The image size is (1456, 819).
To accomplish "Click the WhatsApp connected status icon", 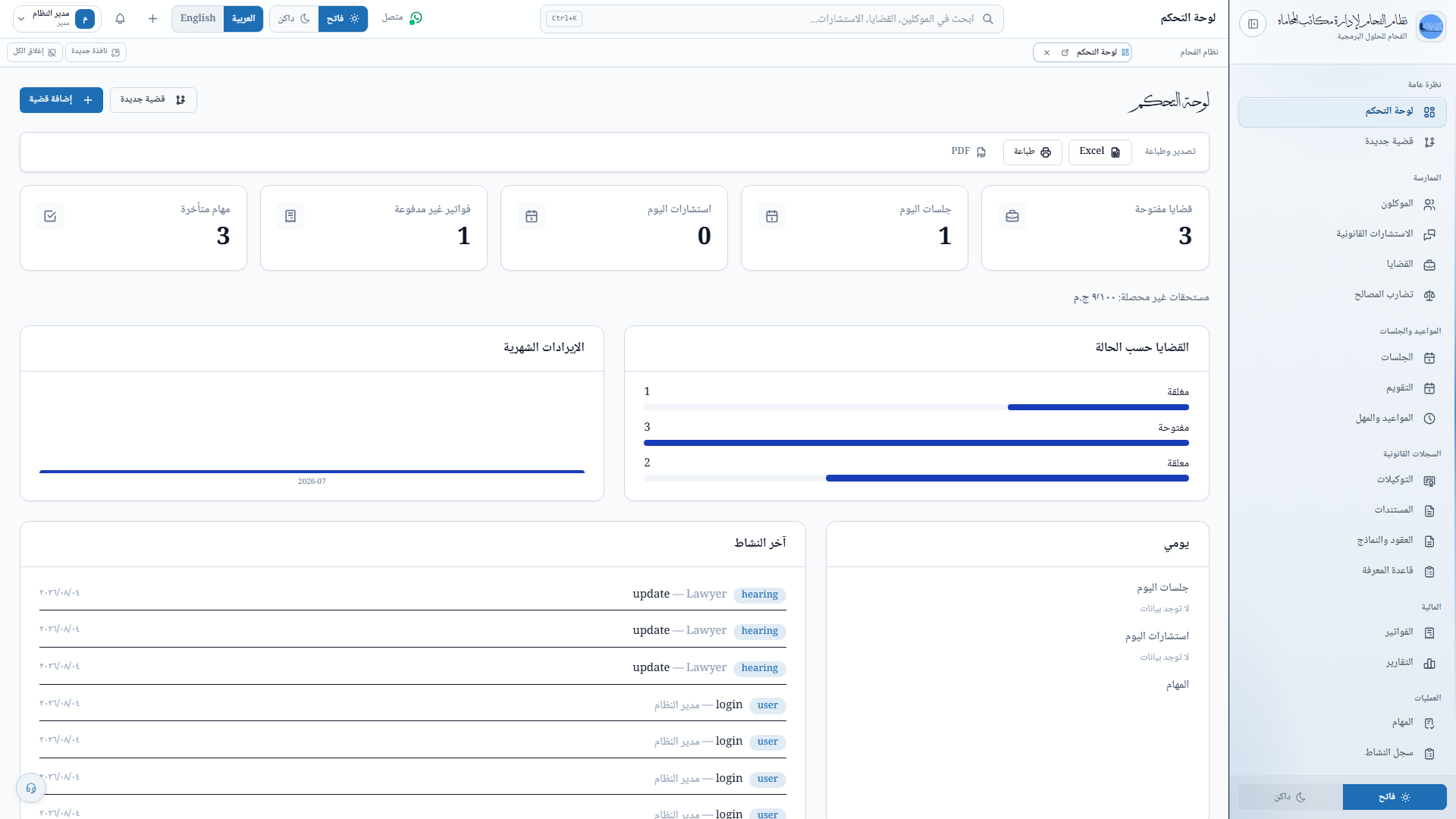I will point(416,18).
